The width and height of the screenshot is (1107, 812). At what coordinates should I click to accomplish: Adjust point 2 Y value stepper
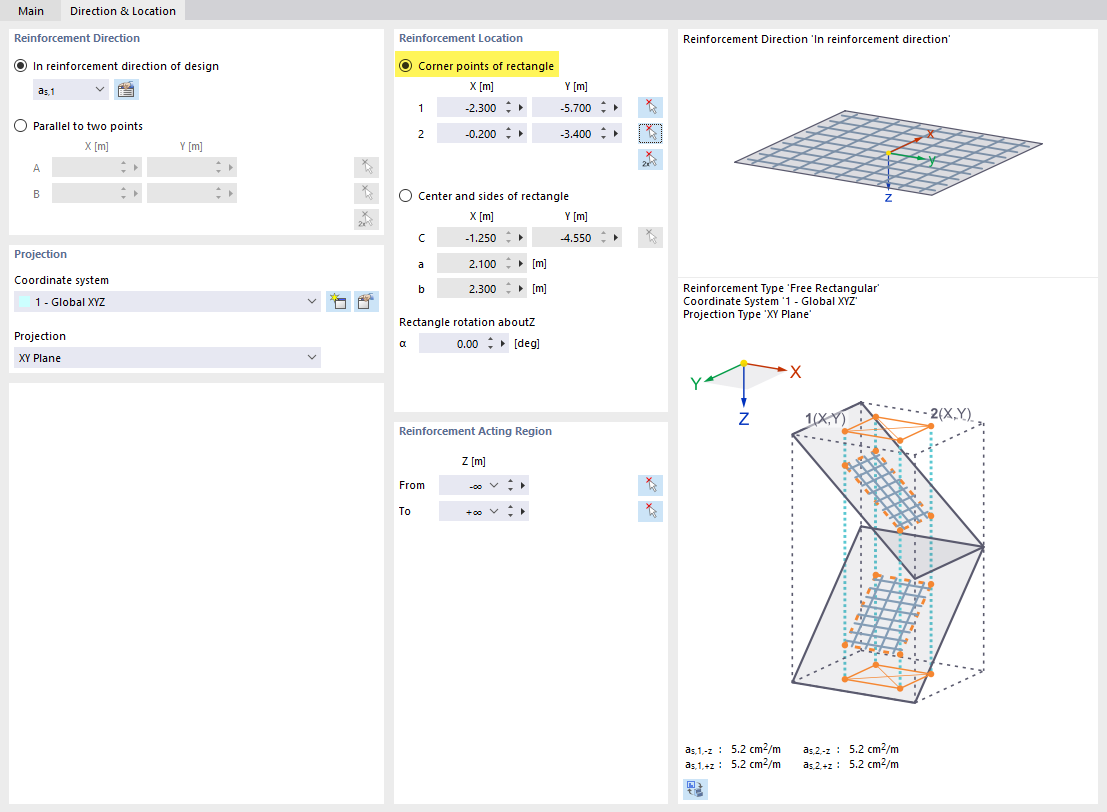click(604, 133)
